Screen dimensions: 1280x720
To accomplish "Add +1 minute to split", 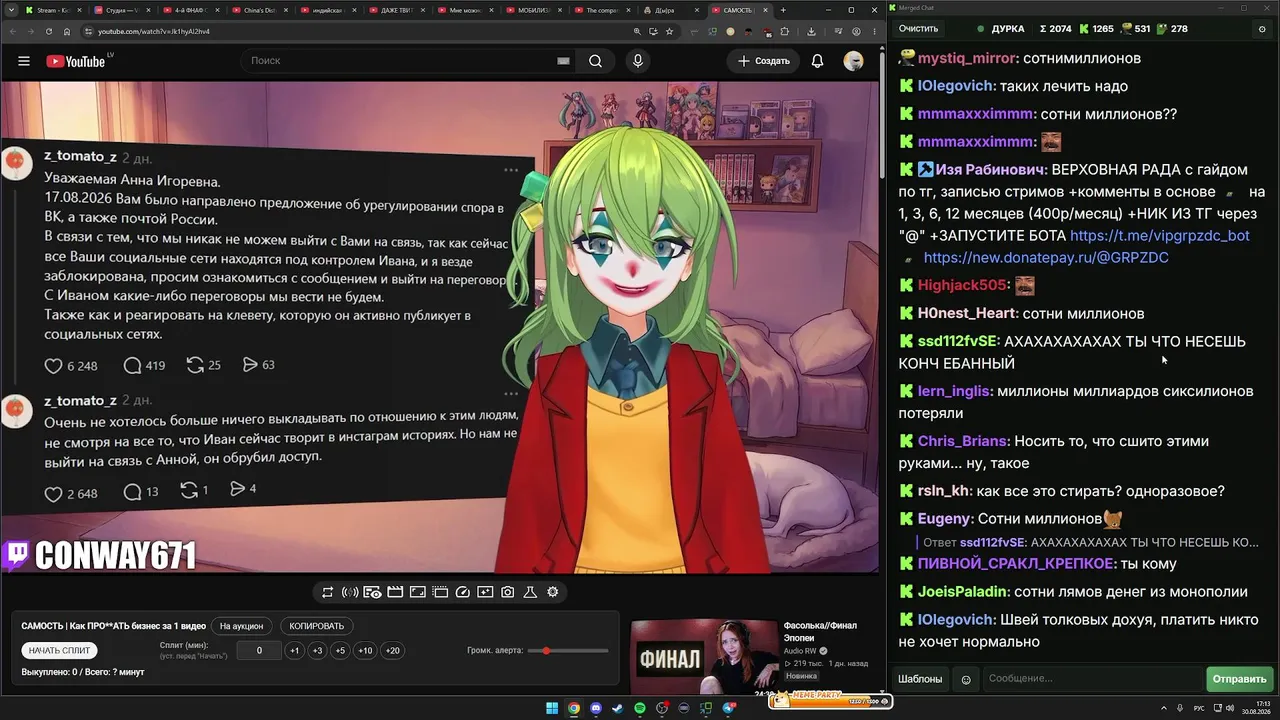I will coord(294,650).
